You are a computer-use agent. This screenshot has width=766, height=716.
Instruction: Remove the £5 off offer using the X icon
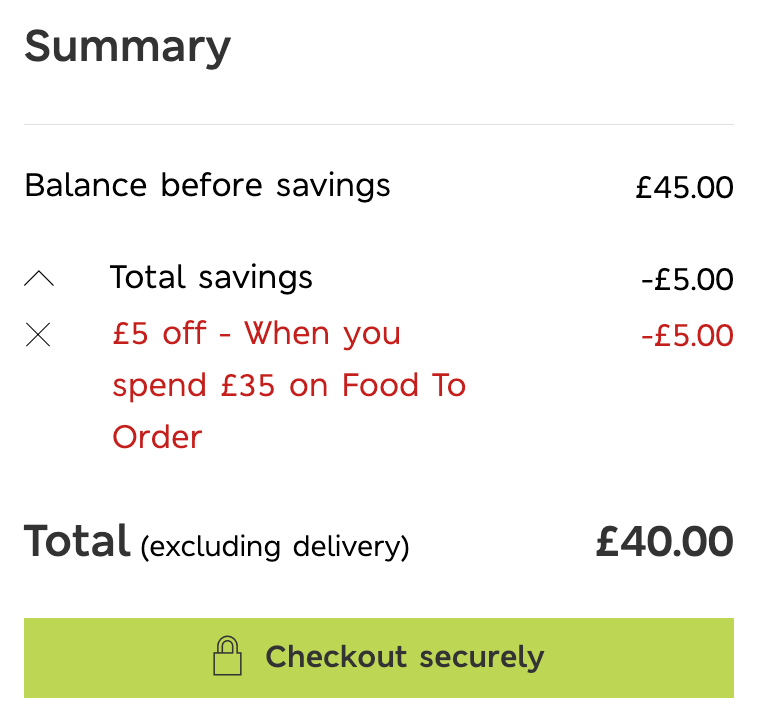pos(38,335)
